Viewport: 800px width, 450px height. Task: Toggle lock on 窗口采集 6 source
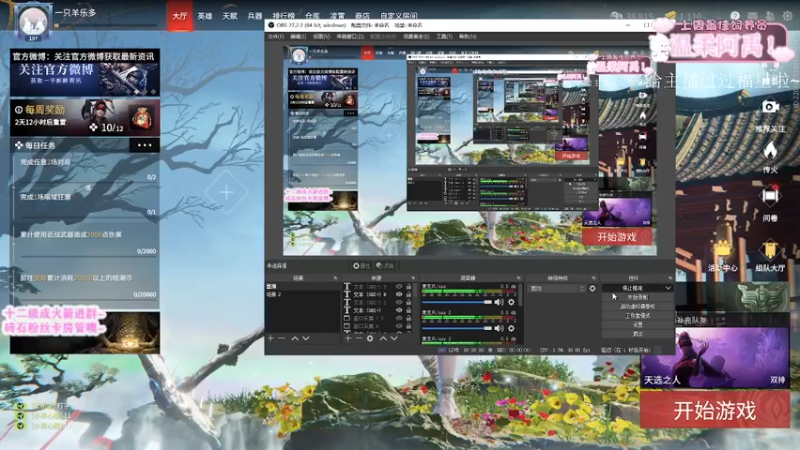409,326
